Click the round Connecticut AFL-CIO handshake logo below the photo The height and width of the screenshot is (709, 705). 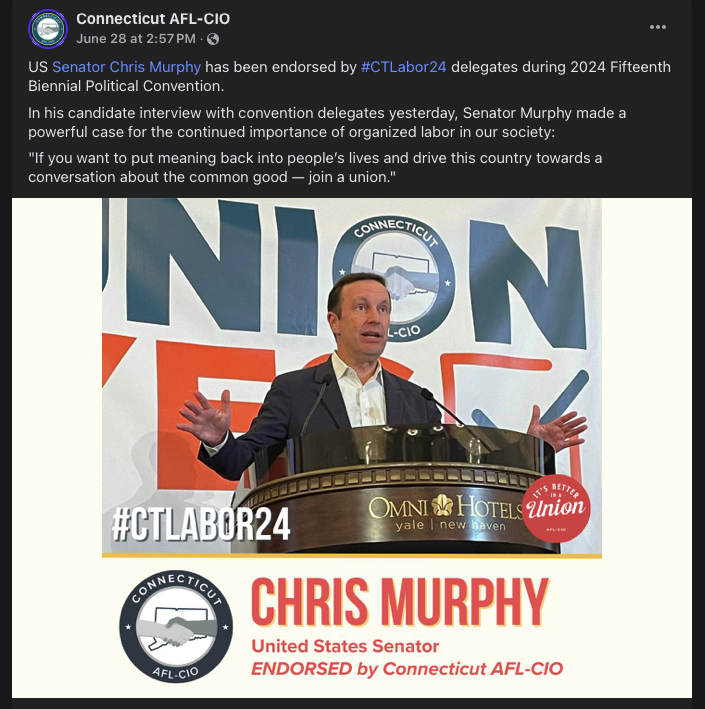coord(176,626)
